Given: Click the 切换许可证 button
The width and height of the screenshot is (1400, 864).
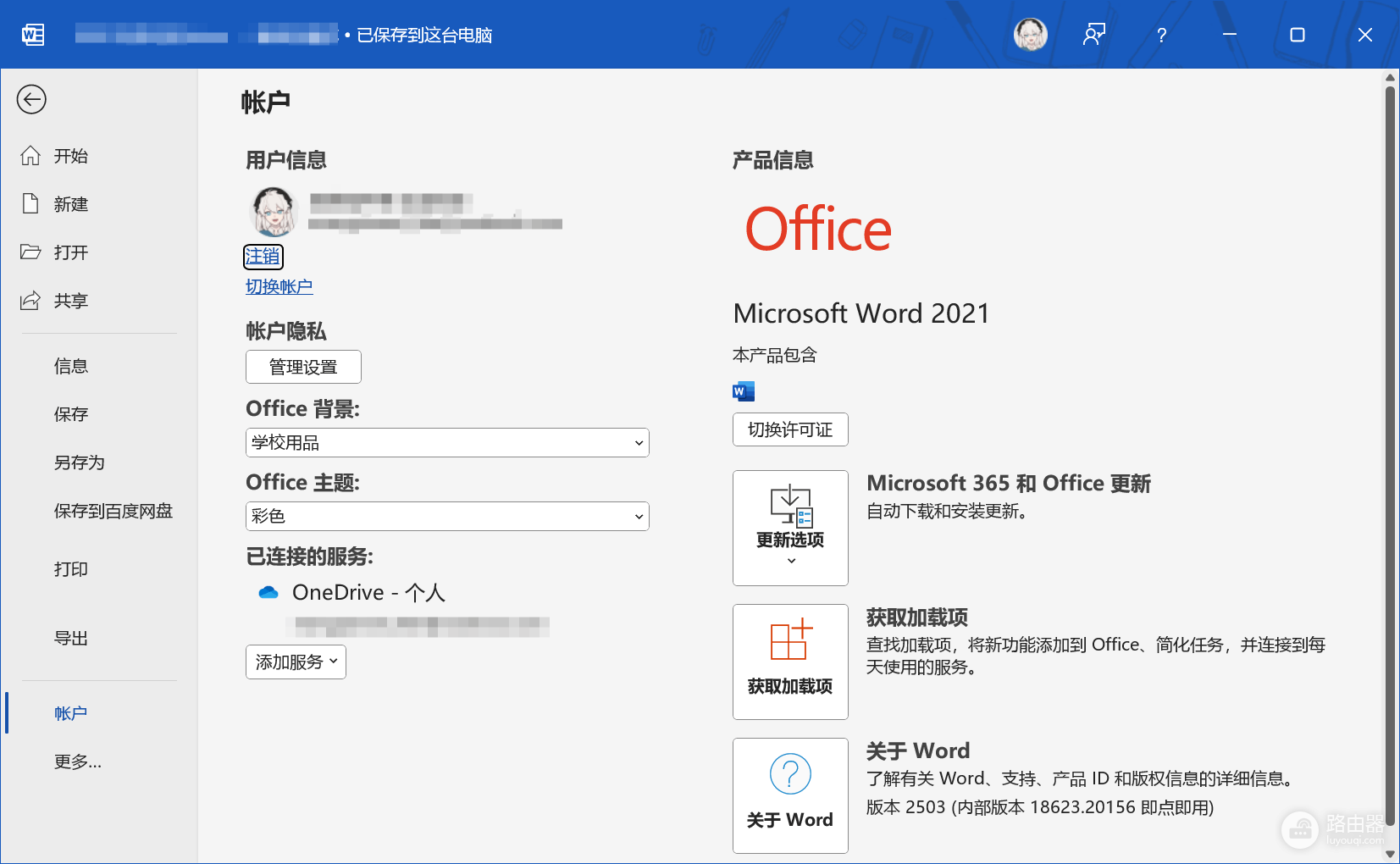Looking at the screenshot, I should 790,429.
